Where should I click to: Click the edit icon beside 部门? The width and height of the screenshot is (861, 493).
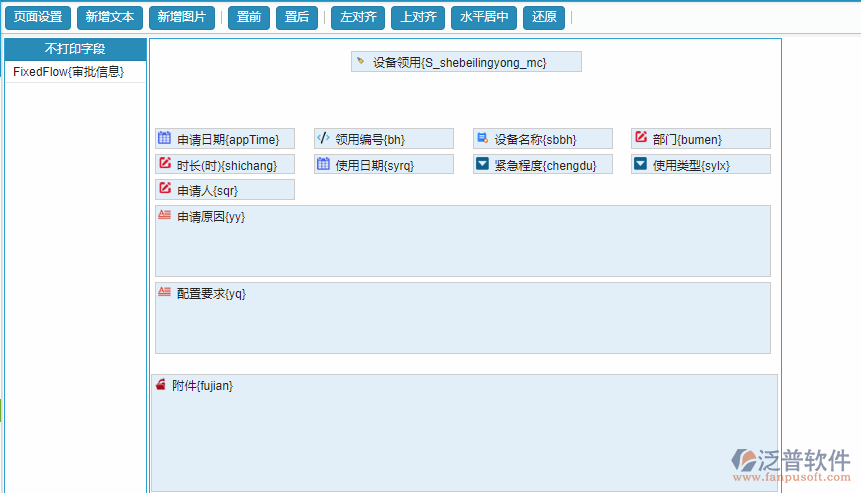pyautogui.click(x=641, y=138)
